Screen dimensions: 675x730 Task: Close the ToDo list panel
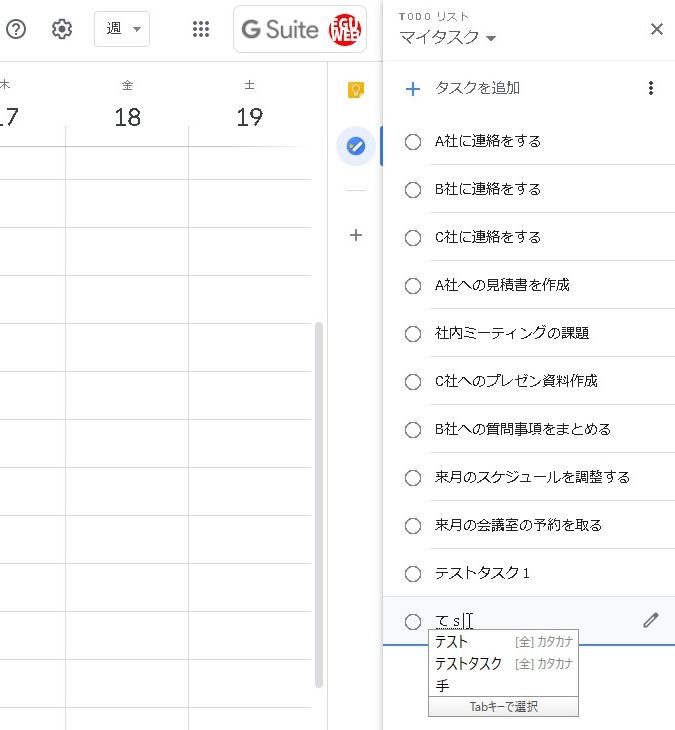(x=657, y=29)
